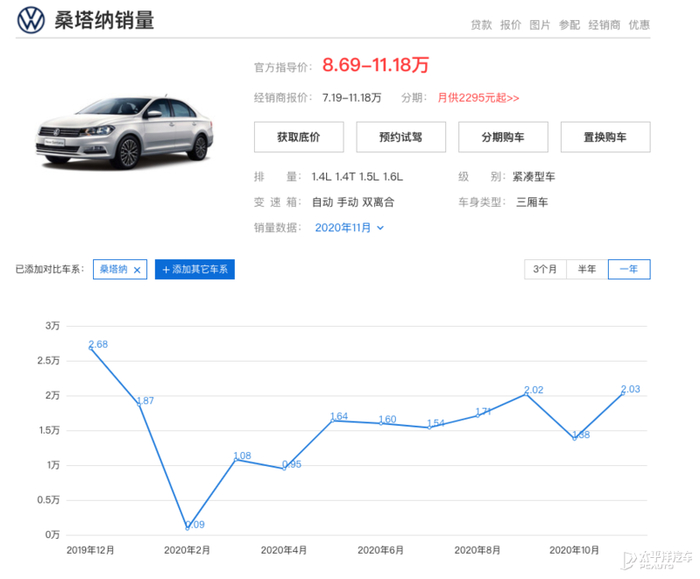Click the 预约试驾 button

point(400,137)
